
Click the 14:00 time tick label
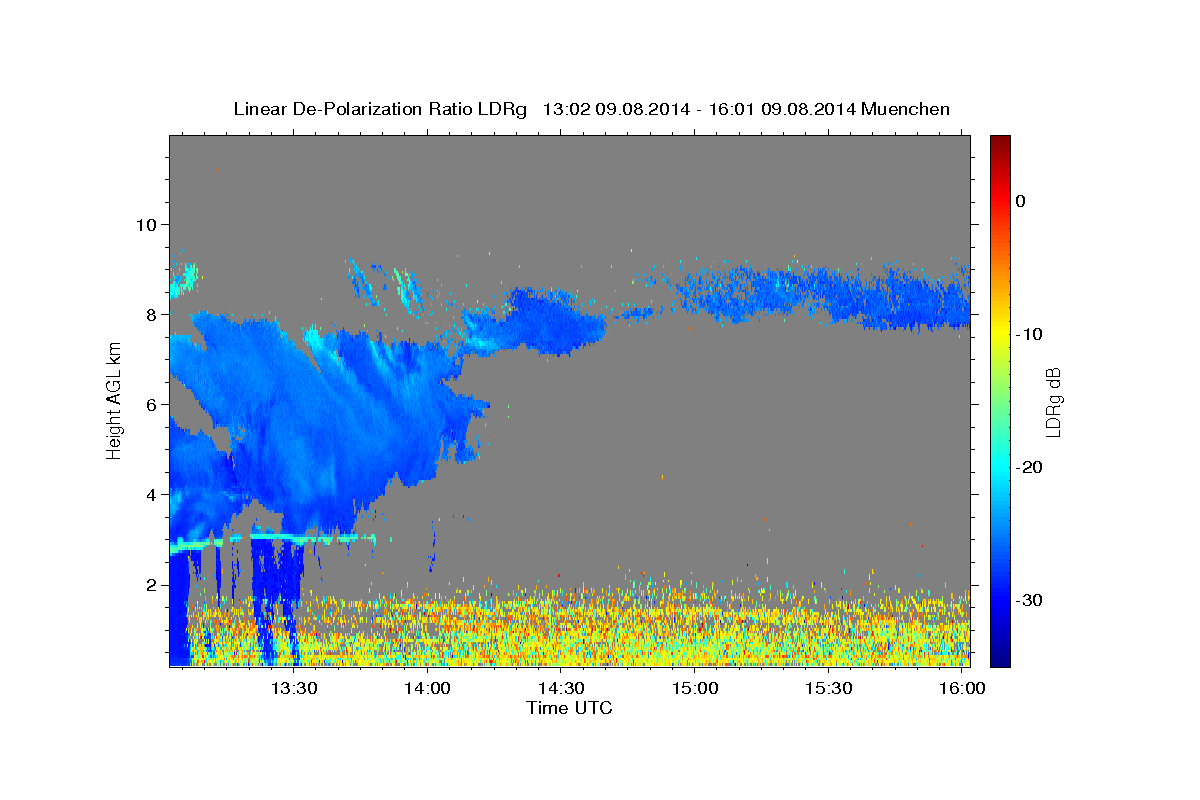[428, 688]
